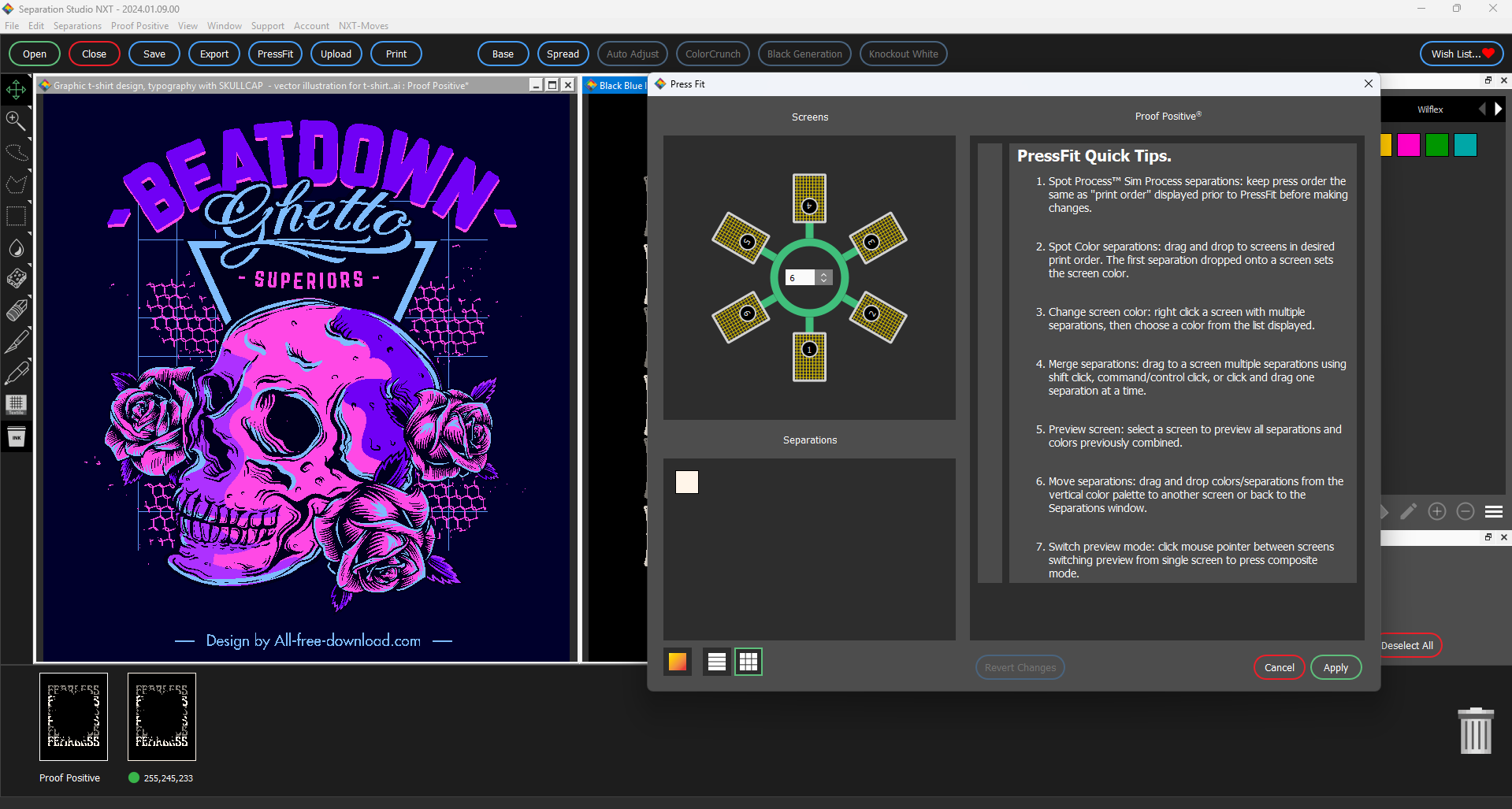Click press screen number 3
The height and width of the screenshot is (809, 1512).
pyautogui.click(x=878, y=238)
